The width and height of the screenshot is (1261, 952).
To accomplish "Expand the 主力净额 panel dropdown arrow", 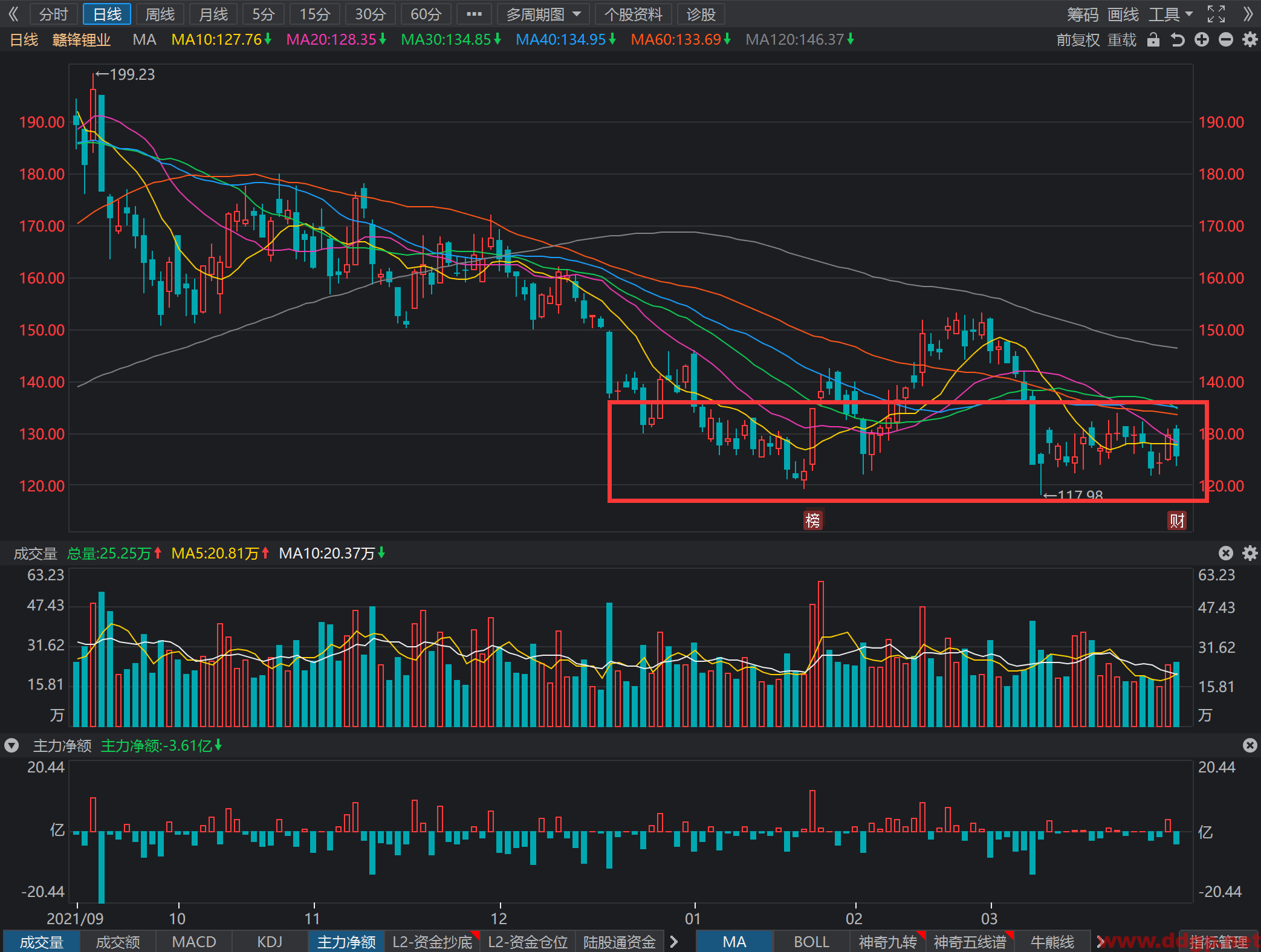I will coord(11,746).
